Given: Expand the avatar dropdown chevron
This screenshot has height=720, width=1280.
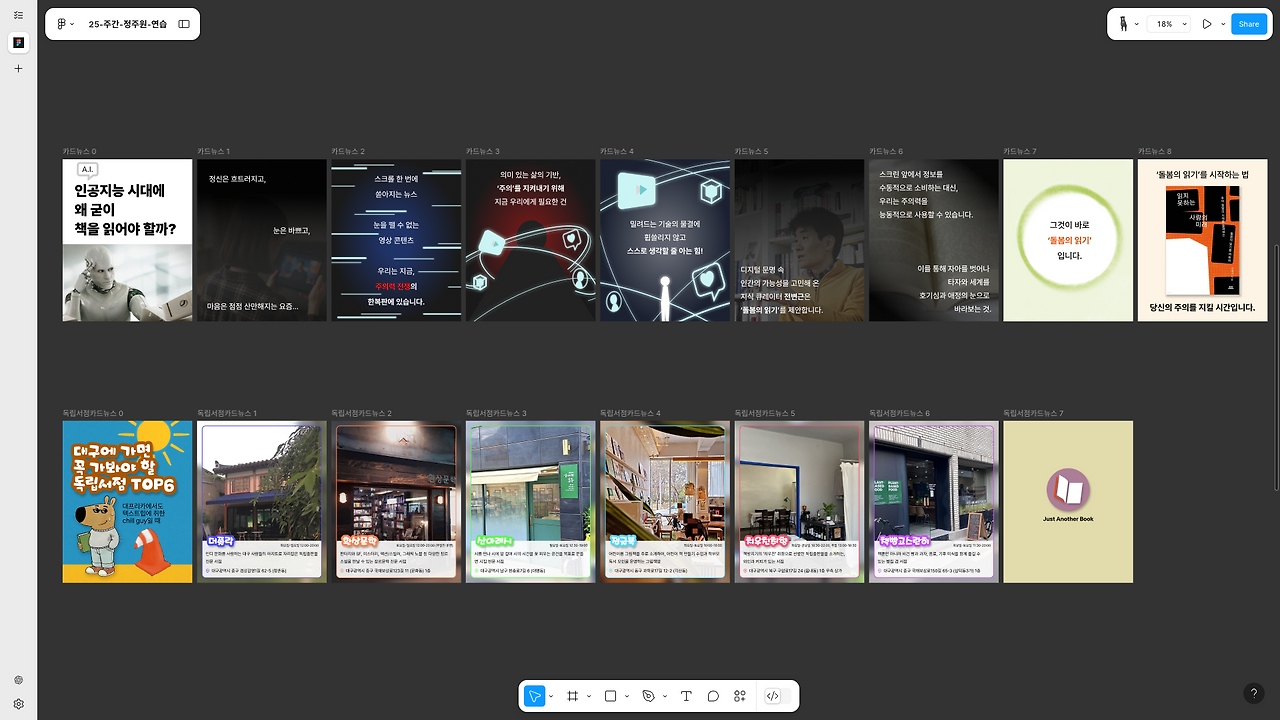Looking at the screenshot, I should tap(1137, 24).
